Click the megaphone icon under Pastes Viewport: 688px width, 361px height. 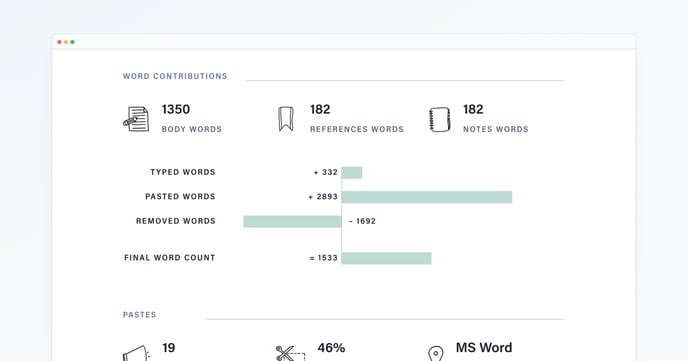[136, 353]
